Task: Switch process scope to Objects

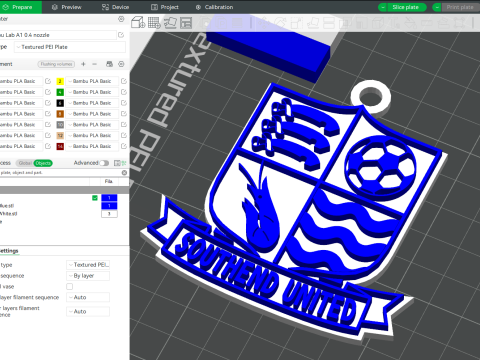Action: [x=43, y=163]
